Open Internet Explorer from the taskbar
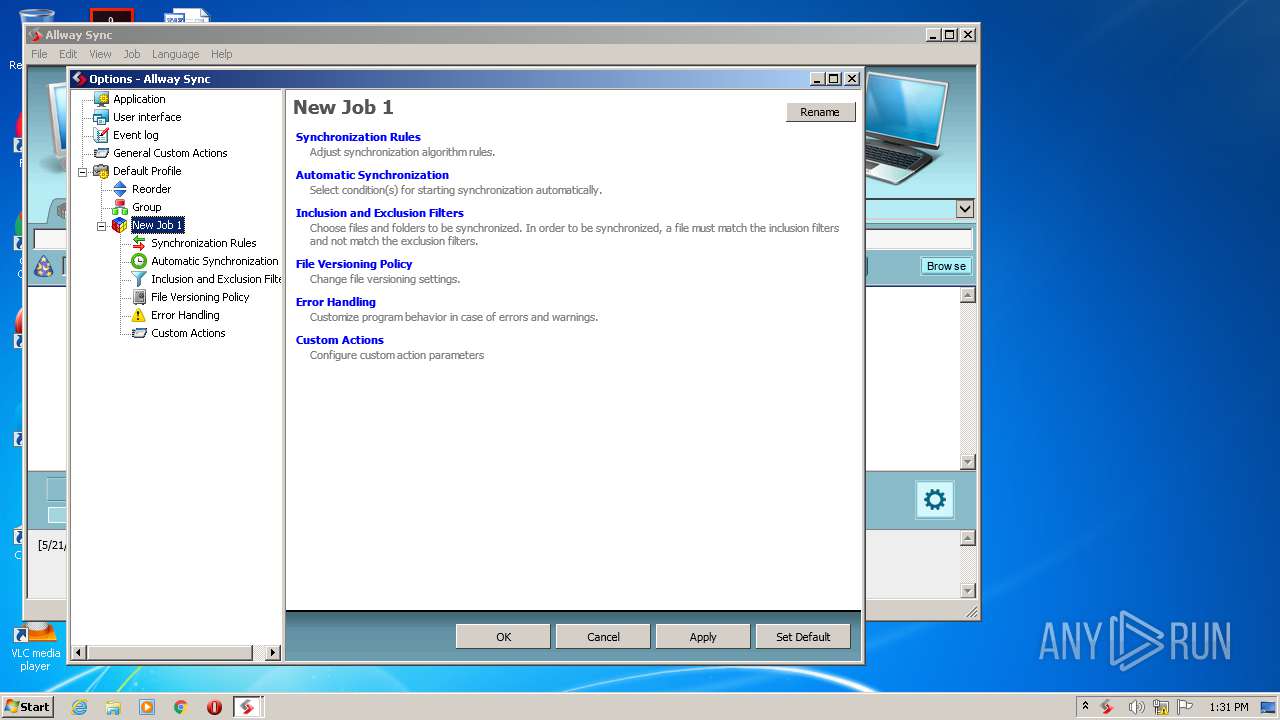The height and width of the screenshot is (720, 1280). click(x=79, y=707)
